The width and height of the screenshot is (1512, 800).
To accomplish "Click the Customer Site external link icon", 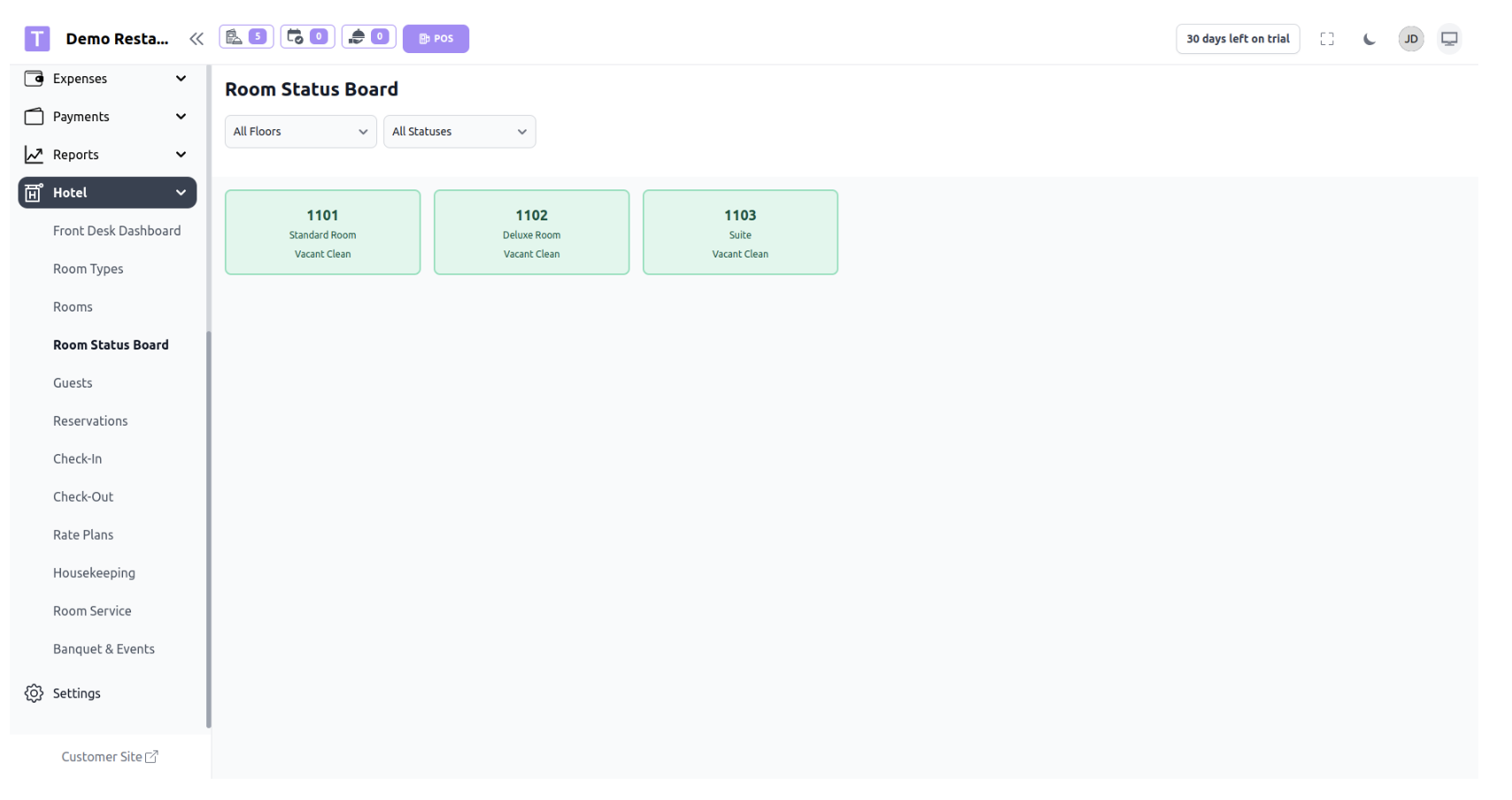I will 151,758.
